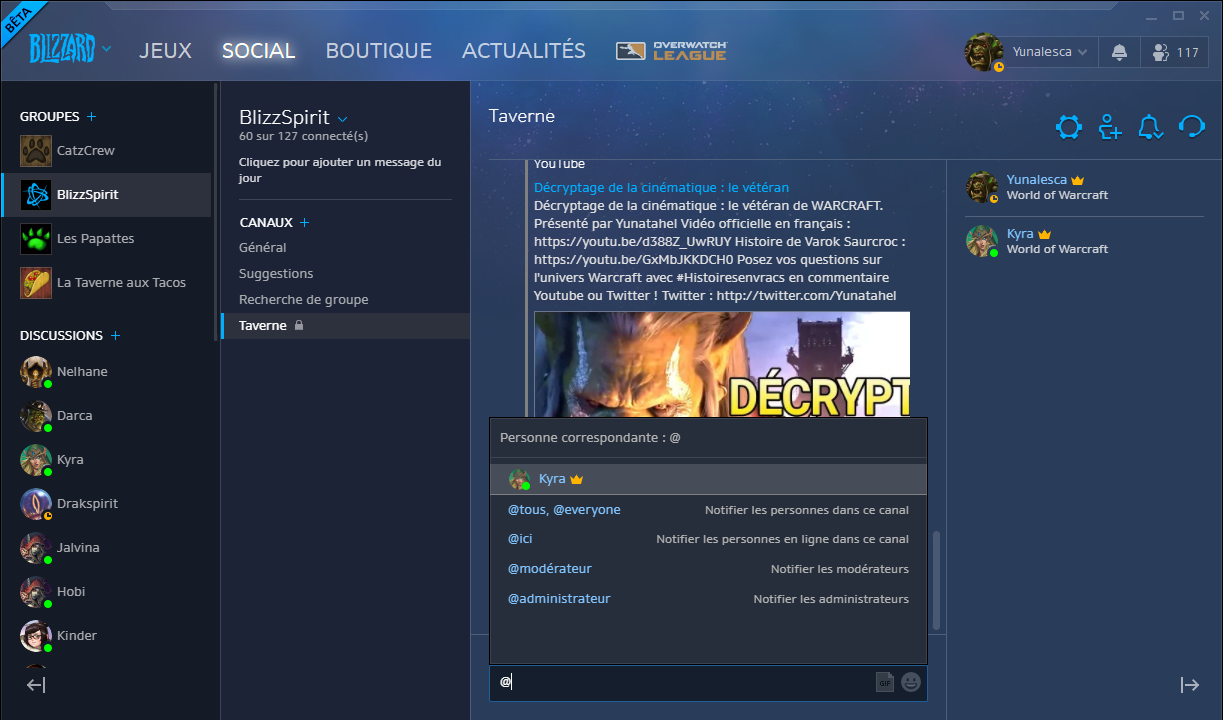Viewport: 1223px width, 720px height.
Task: Open channel notification bell settings
Action: (1150, 127)
